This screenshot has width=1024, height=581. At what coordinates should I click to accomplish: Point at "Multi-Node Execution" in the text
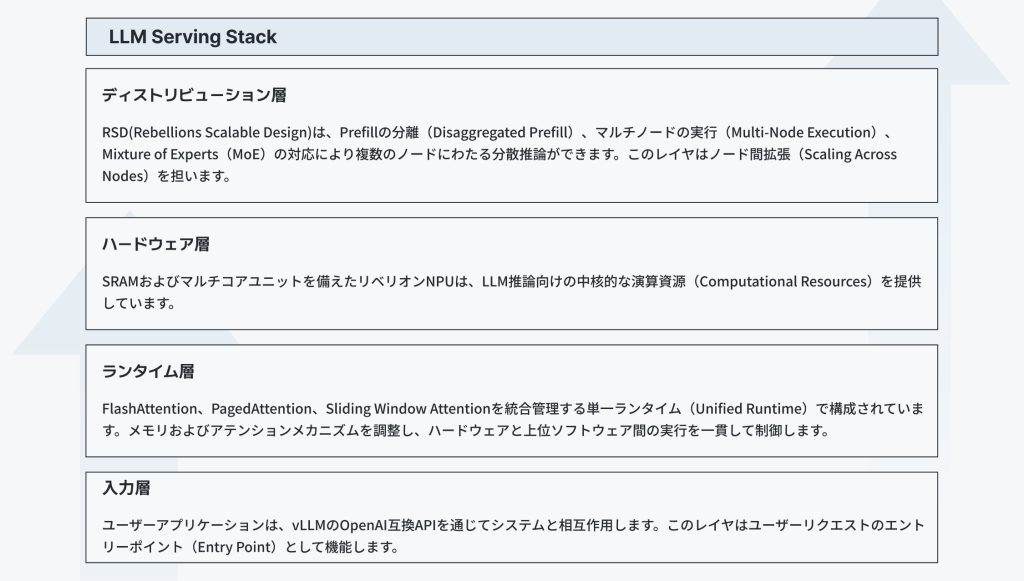(802, 132)
